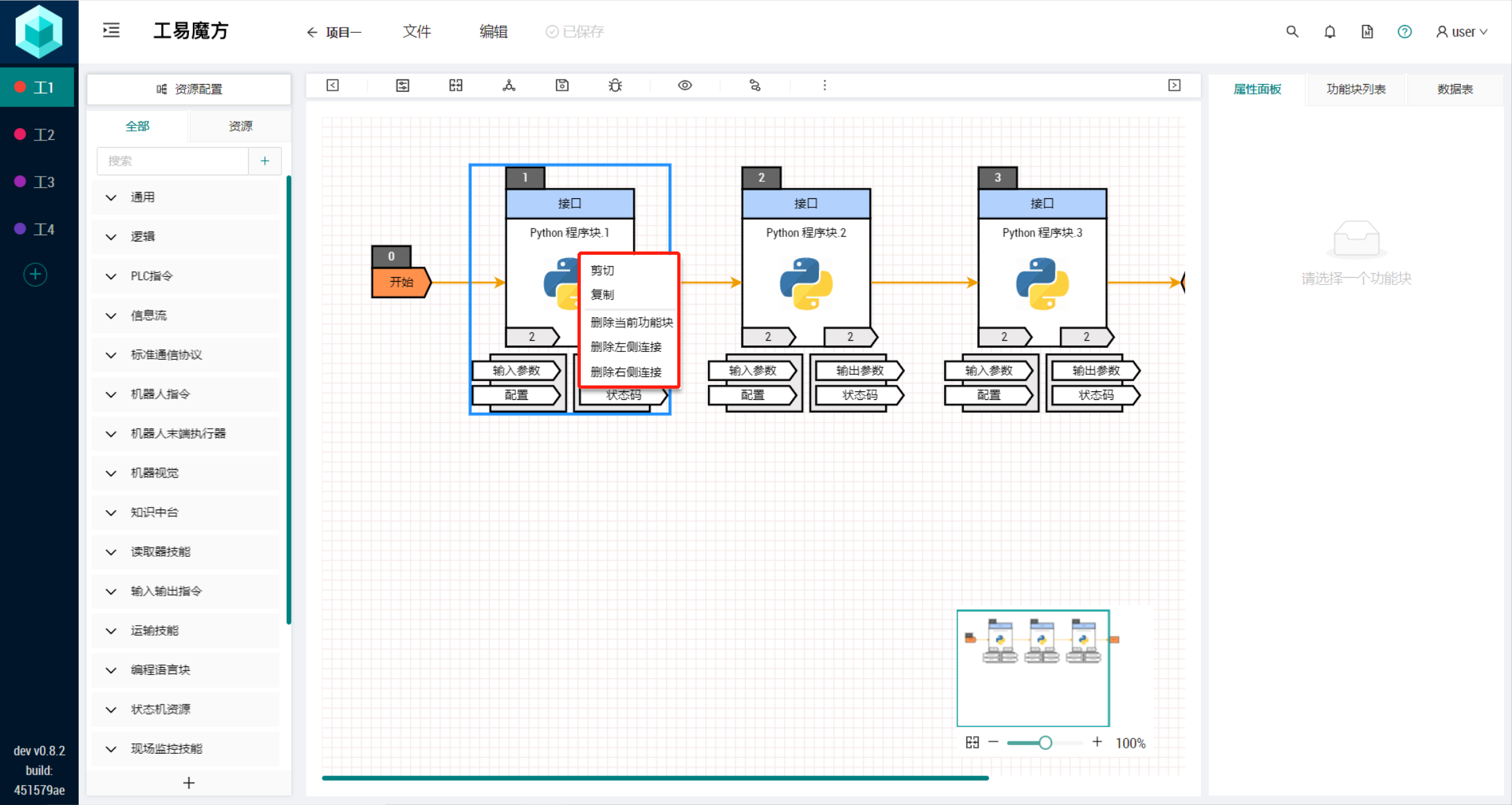Toggle the sidebar menu collapse icon
The width and height of the screenshot is (1512, 805).
(x=112, y=31)
